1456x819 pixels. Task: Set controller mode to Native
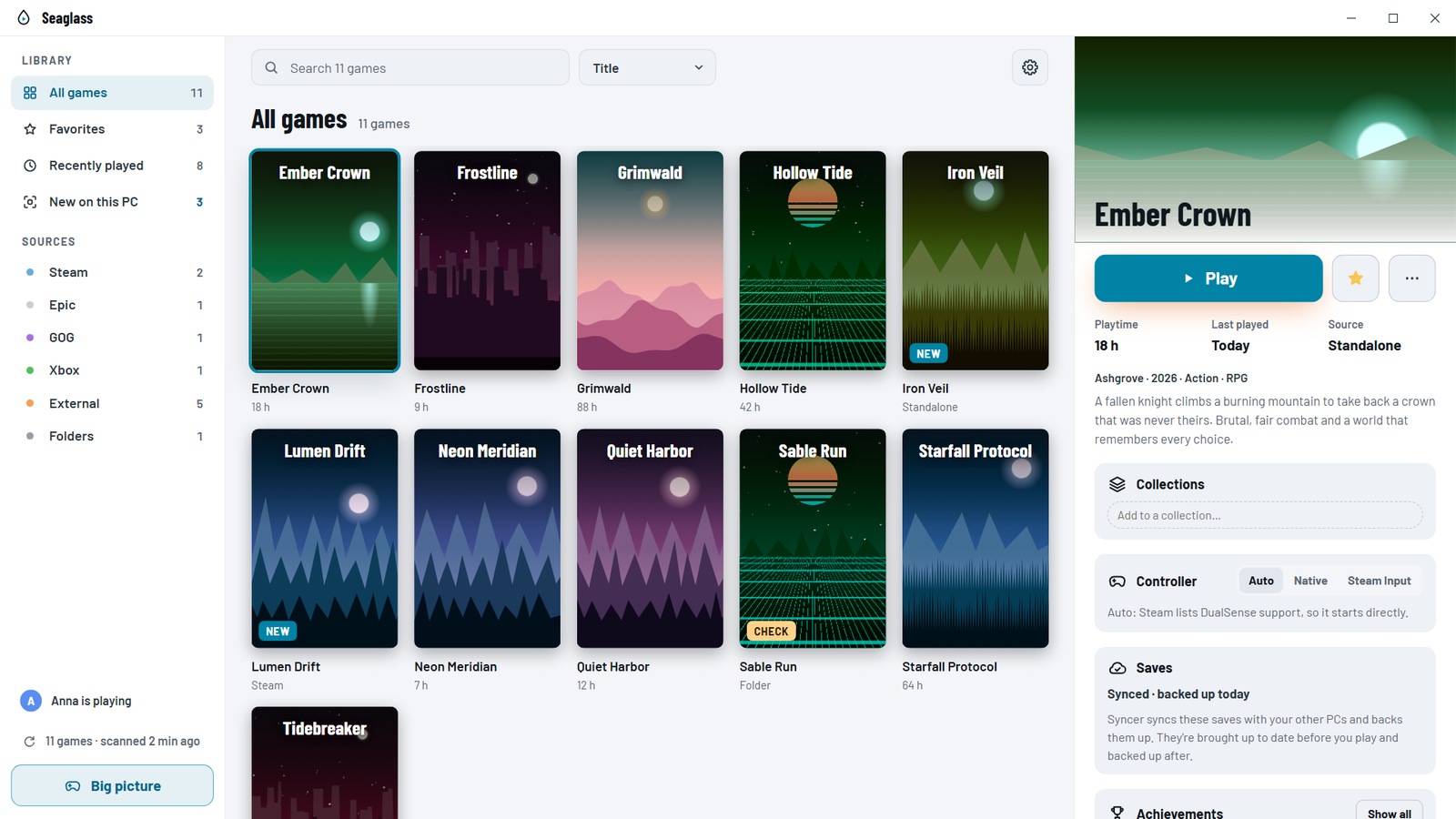coord(1310,581)
